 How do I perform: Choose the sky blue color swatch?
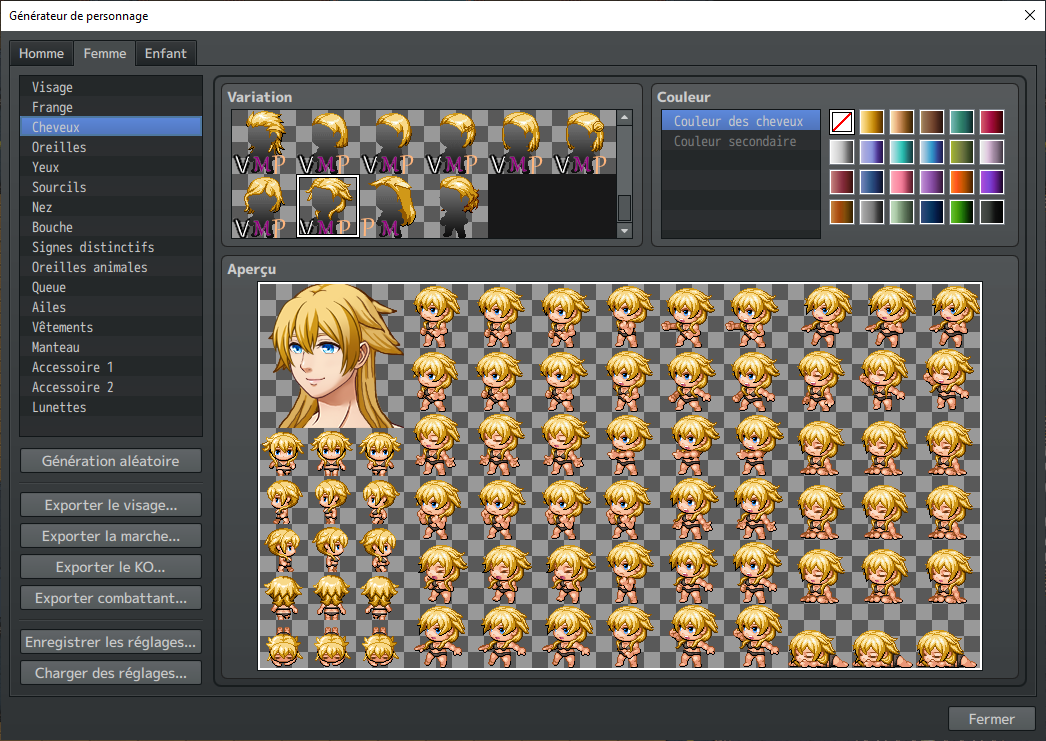click(x=932, y=152)
